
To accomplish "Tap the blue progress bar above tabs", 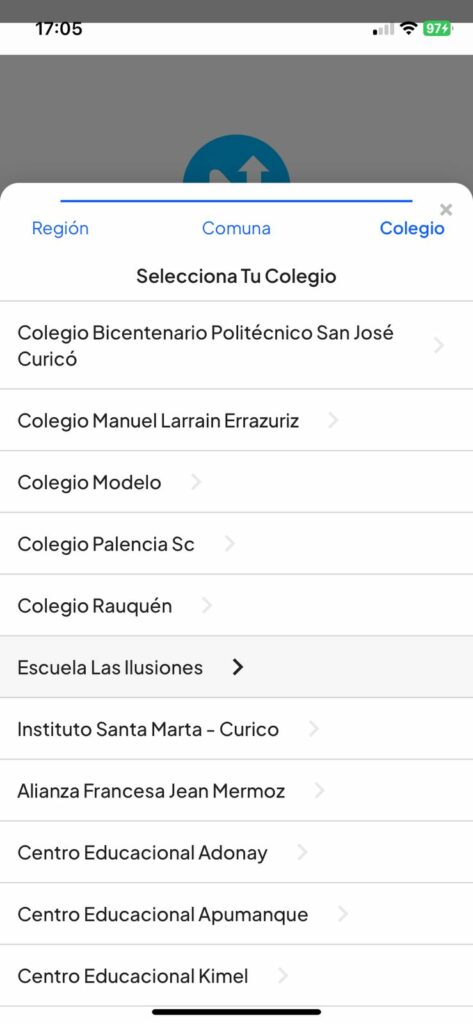I will [236, 200].
